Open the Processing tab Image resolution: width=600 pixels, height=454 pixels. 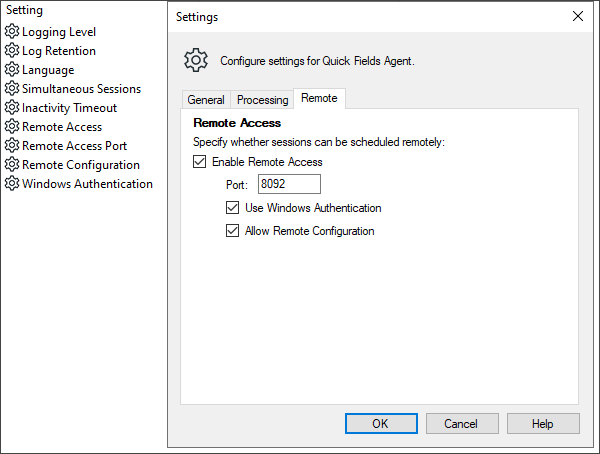coord(262,100)
